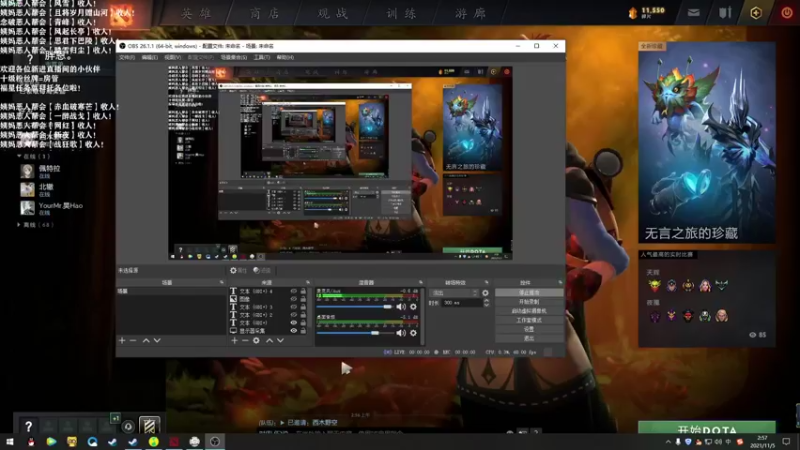Pop out the controls dock panel

[560, 282]
